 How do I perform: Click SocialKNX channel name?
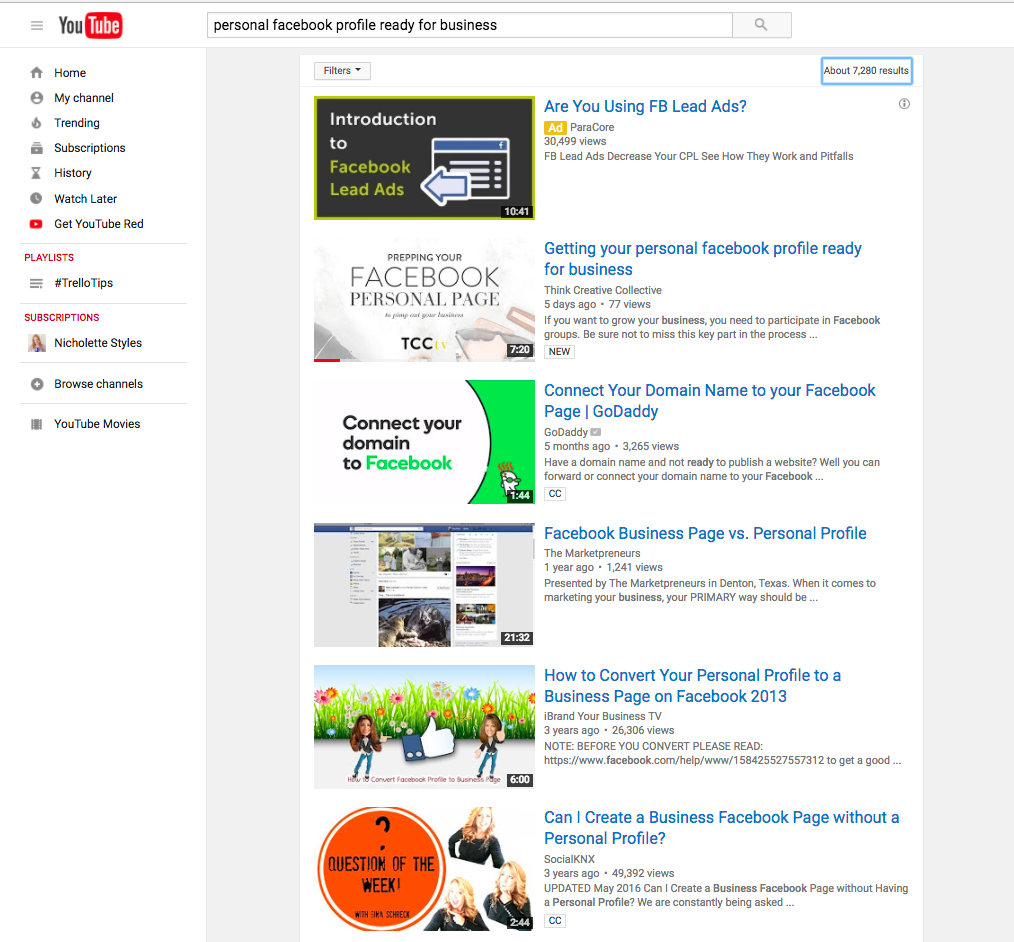point(569,859)
